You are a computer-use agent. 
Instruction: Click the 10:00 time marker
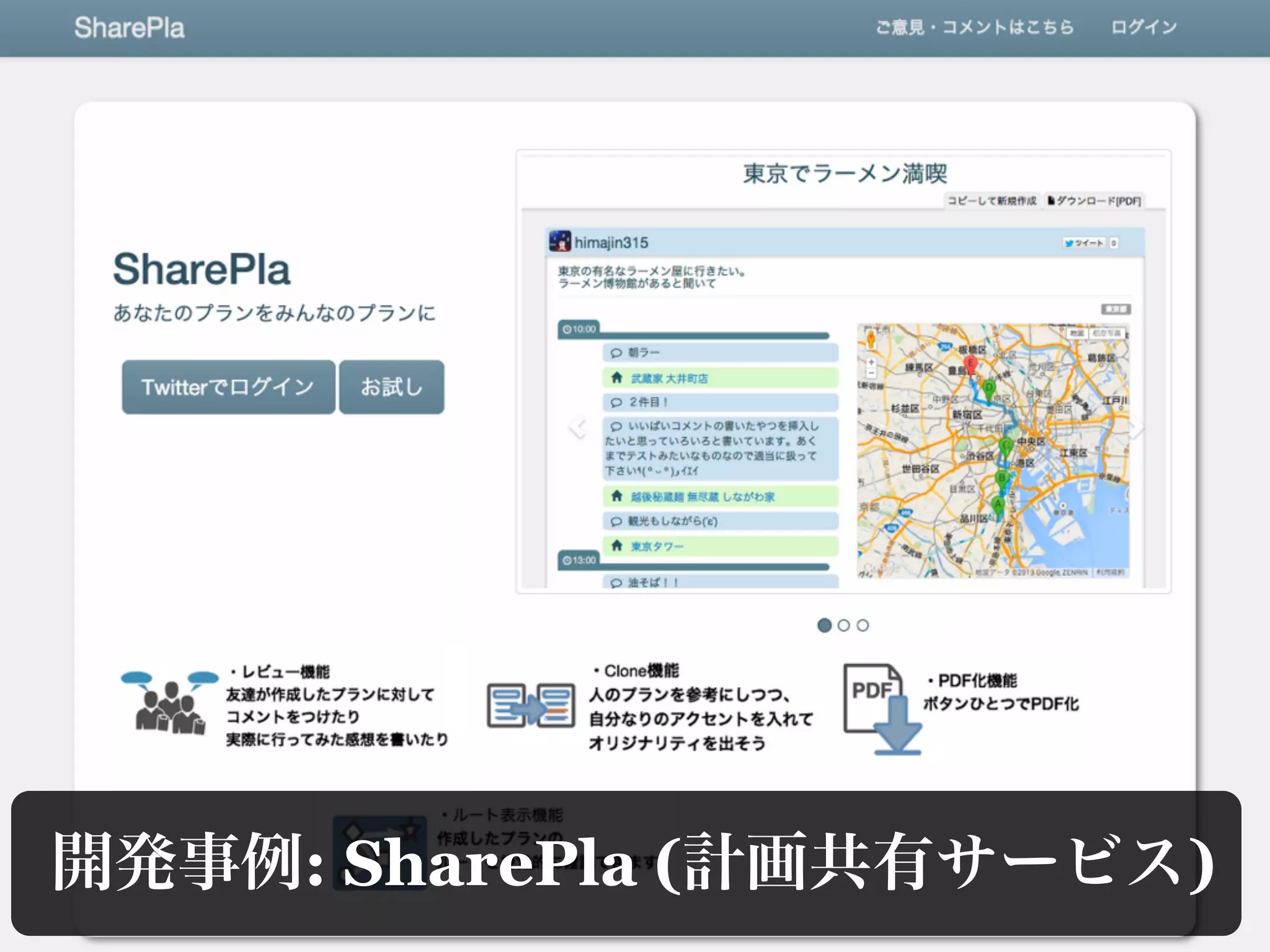[x=579, y=329]
